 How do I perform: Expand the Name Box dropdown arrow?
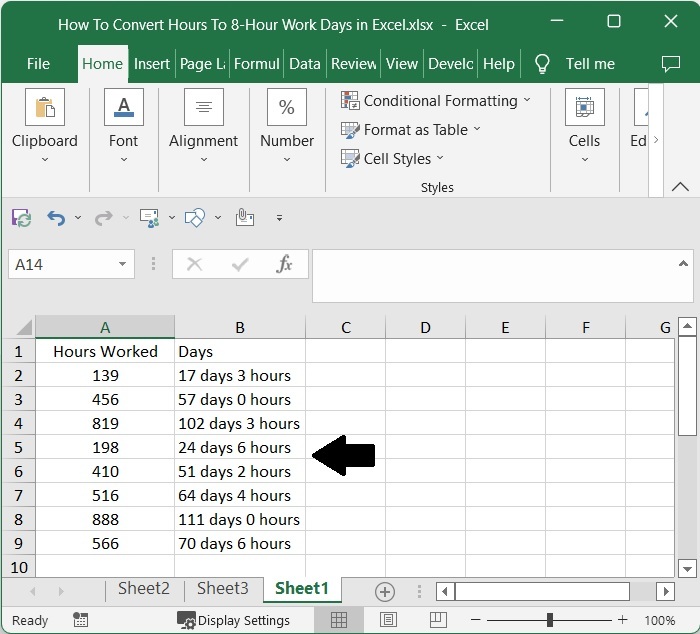122,264
